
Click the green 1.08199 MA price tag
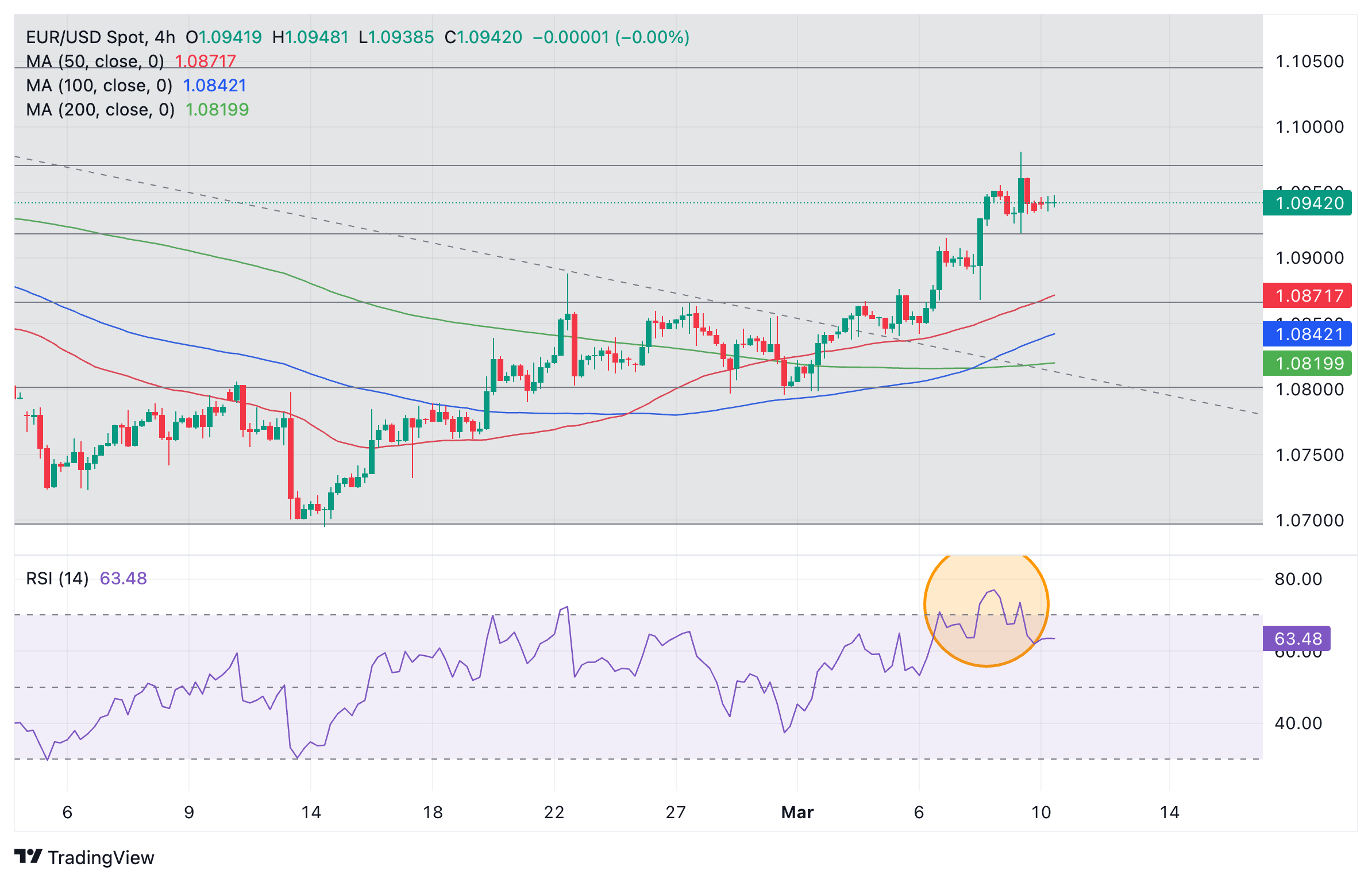tap(1307, 364)
